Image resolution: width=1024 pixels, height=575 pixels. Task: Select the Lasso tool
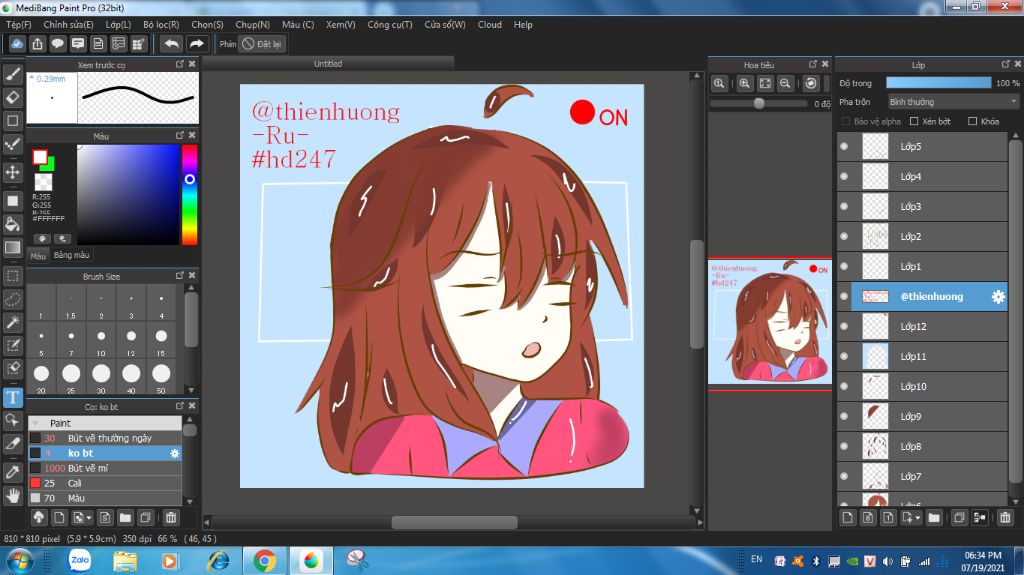pos(12,299)
